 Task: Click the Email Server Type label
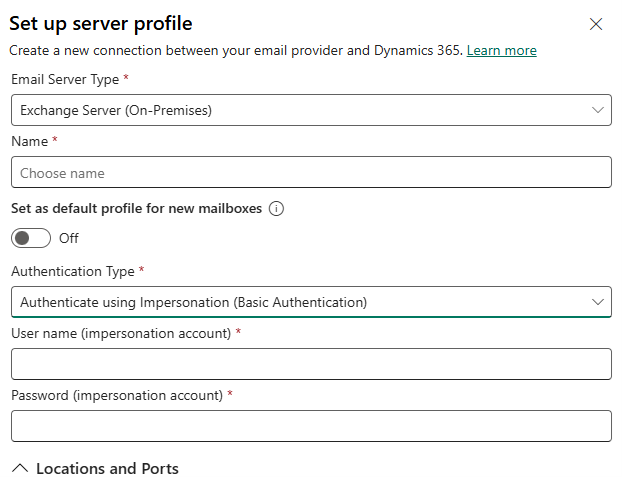click(x=64, y=79)
